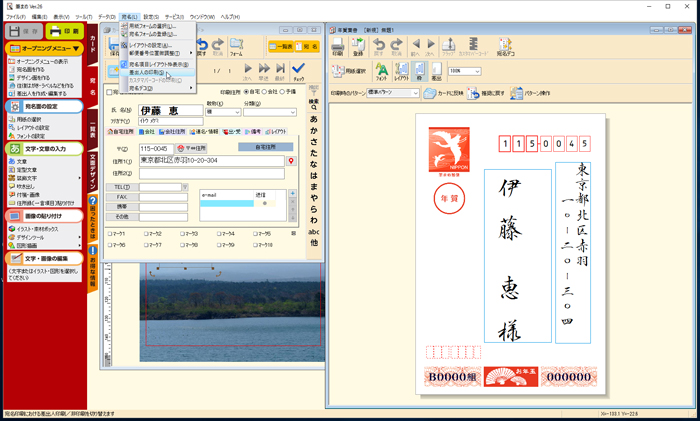Image resolution: width=700 pixels, height=421 pixels.
Task: Choose 差出人の印刷 from the open menu
Action: [148, 72]
